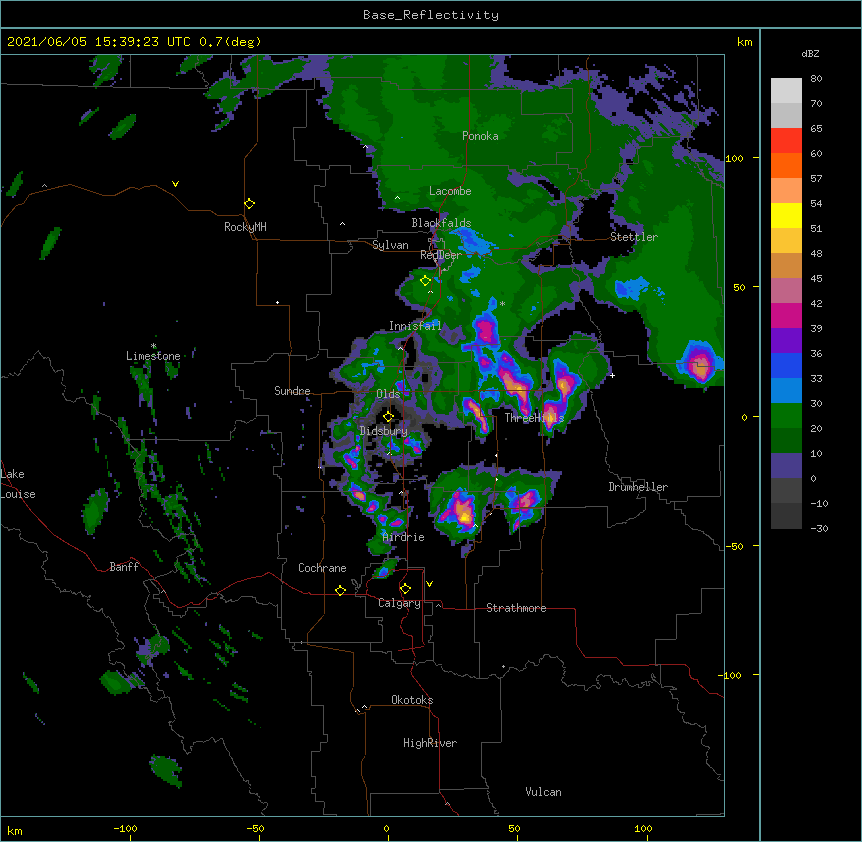Click the Drumheller label

638,487
